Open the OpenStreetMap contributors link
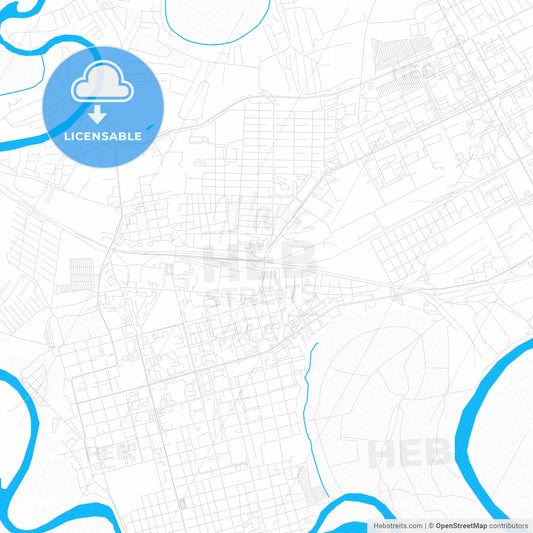533x533 pixels. (481, 526)
